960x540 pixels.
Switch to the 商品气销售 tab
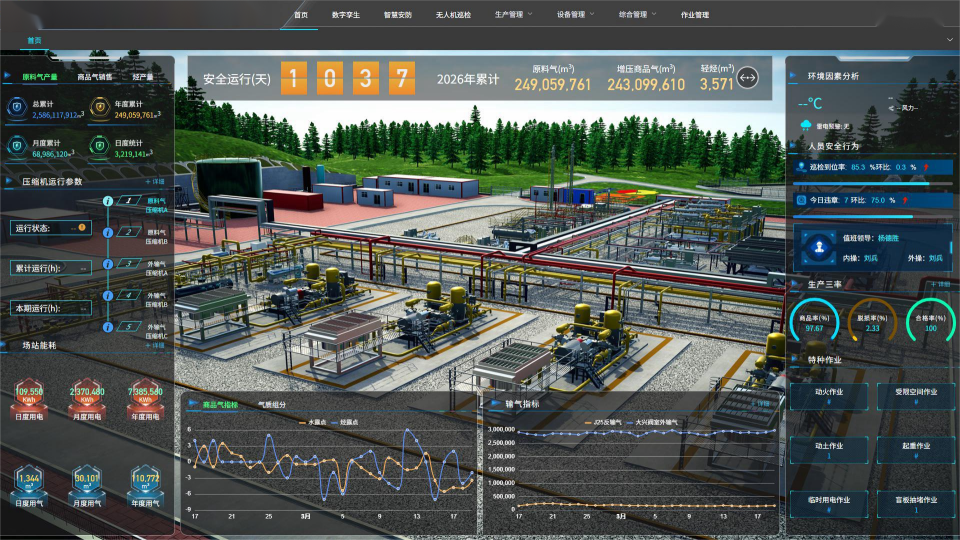point(95,76)
